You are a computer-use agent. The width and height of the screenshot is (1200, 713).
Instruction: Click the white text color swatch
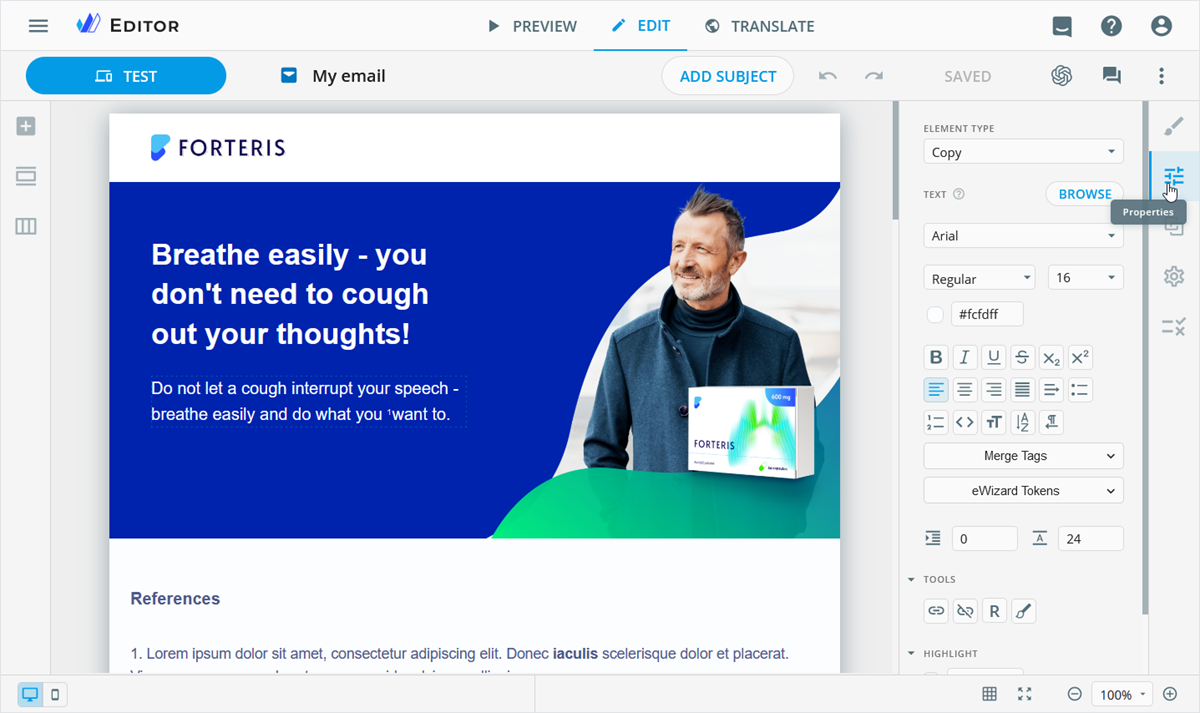pos(935,315)
